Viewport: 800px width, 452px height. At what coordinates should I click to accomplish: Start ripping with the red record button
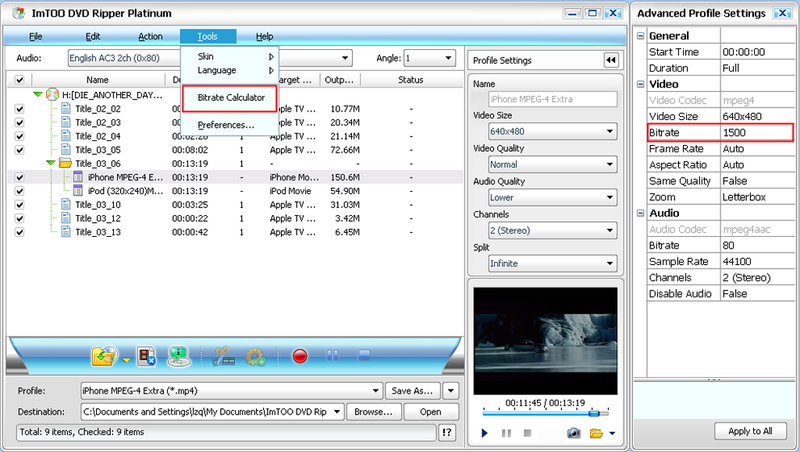click(300, 356)
